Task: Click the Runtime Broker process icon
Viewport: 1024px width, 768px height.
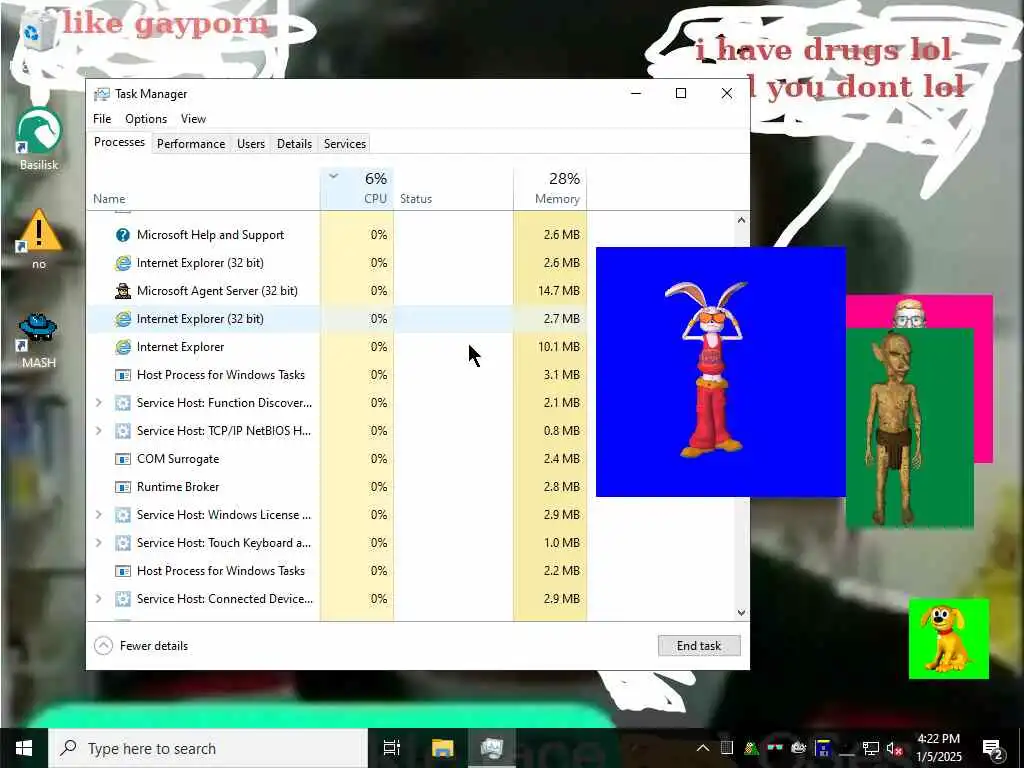Action: (122, 487)
